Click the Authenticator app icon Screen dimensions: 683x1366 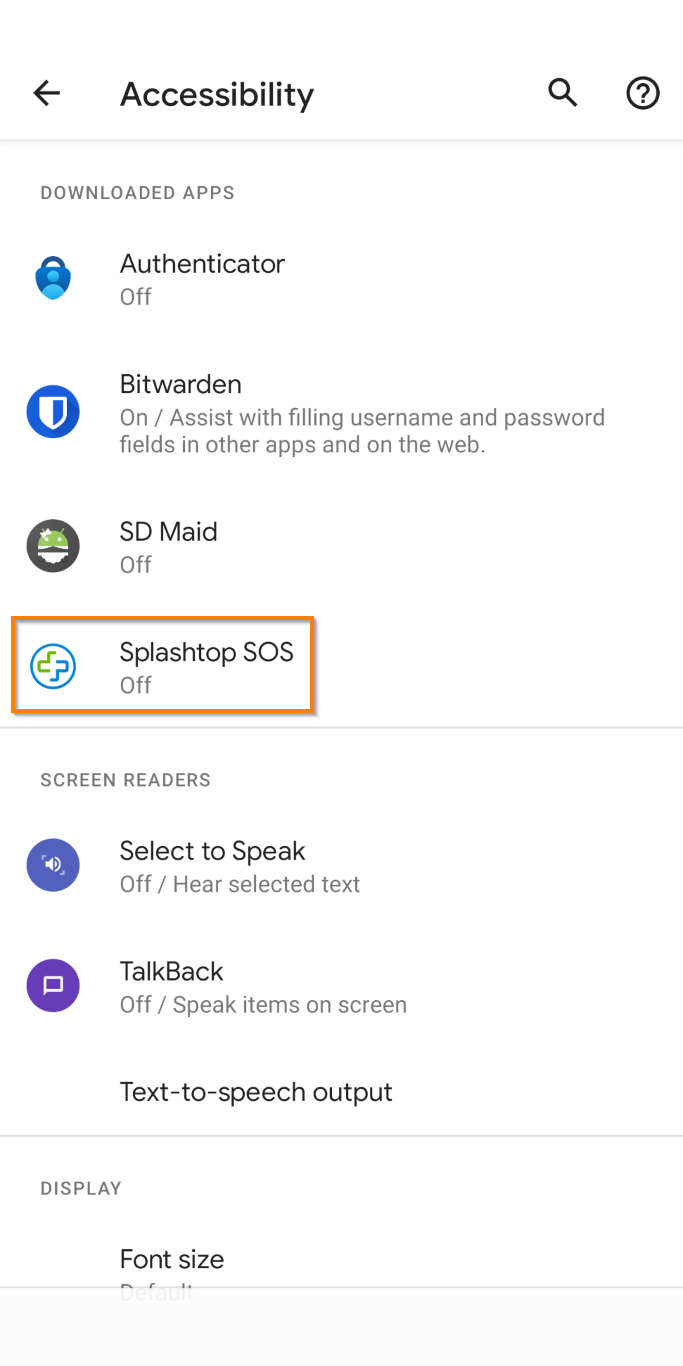[52, 278]
